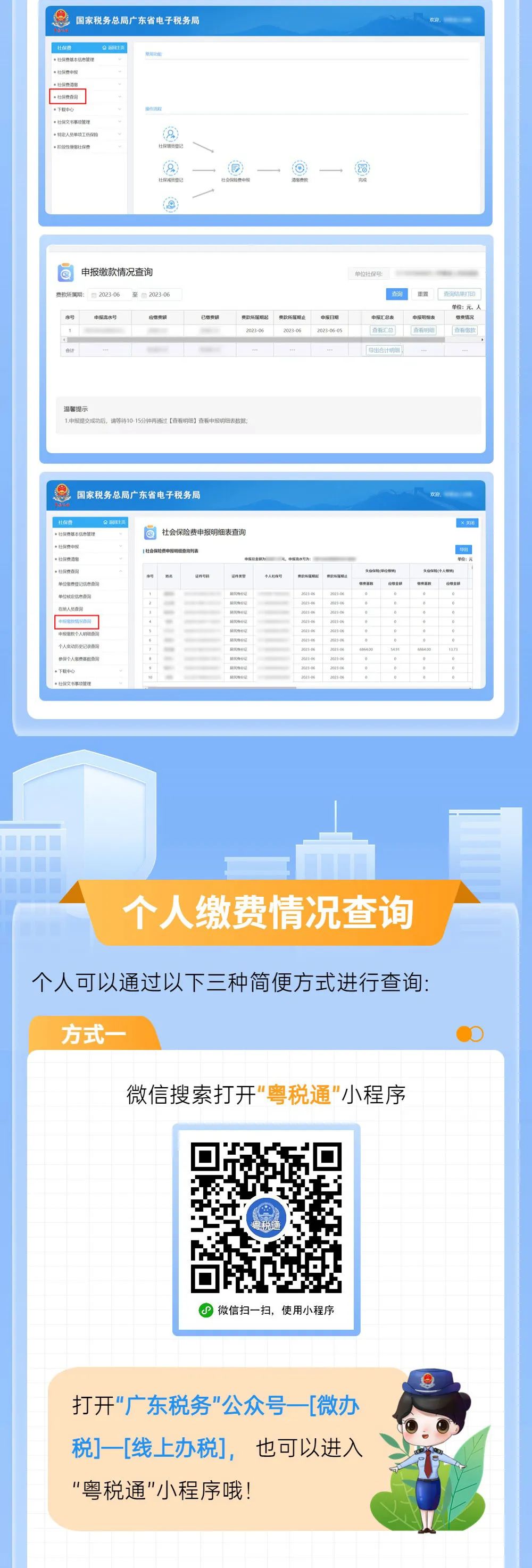
Task: Click 导出合计明细 in the 合计 row
Action: click(384, 351)
